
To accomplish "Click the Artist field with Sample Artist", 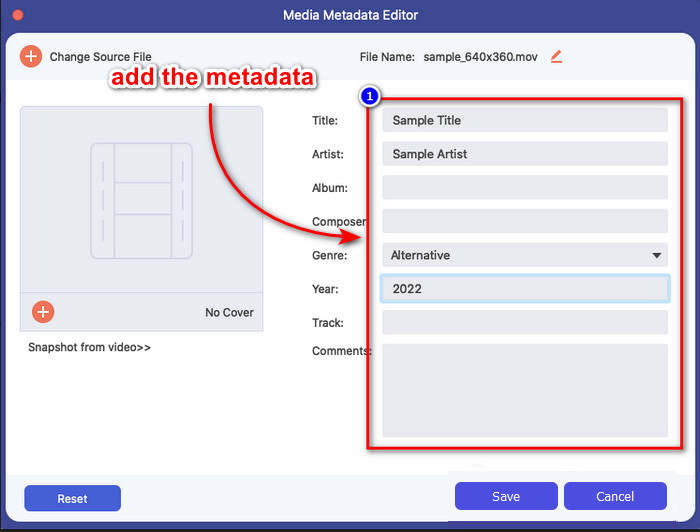I will click(524, 154).
